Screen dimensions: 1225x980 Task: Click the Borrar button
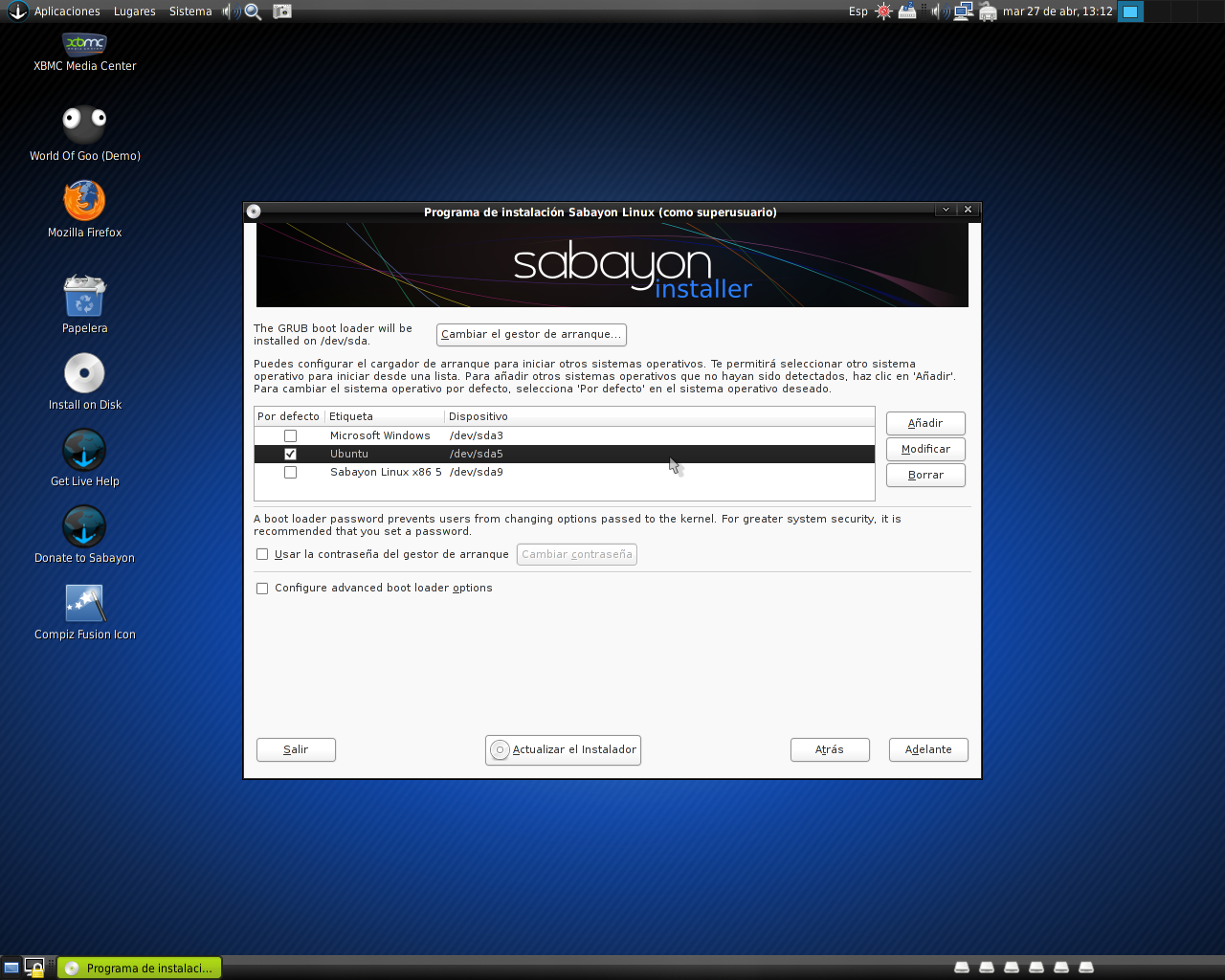tap(925, 475)
